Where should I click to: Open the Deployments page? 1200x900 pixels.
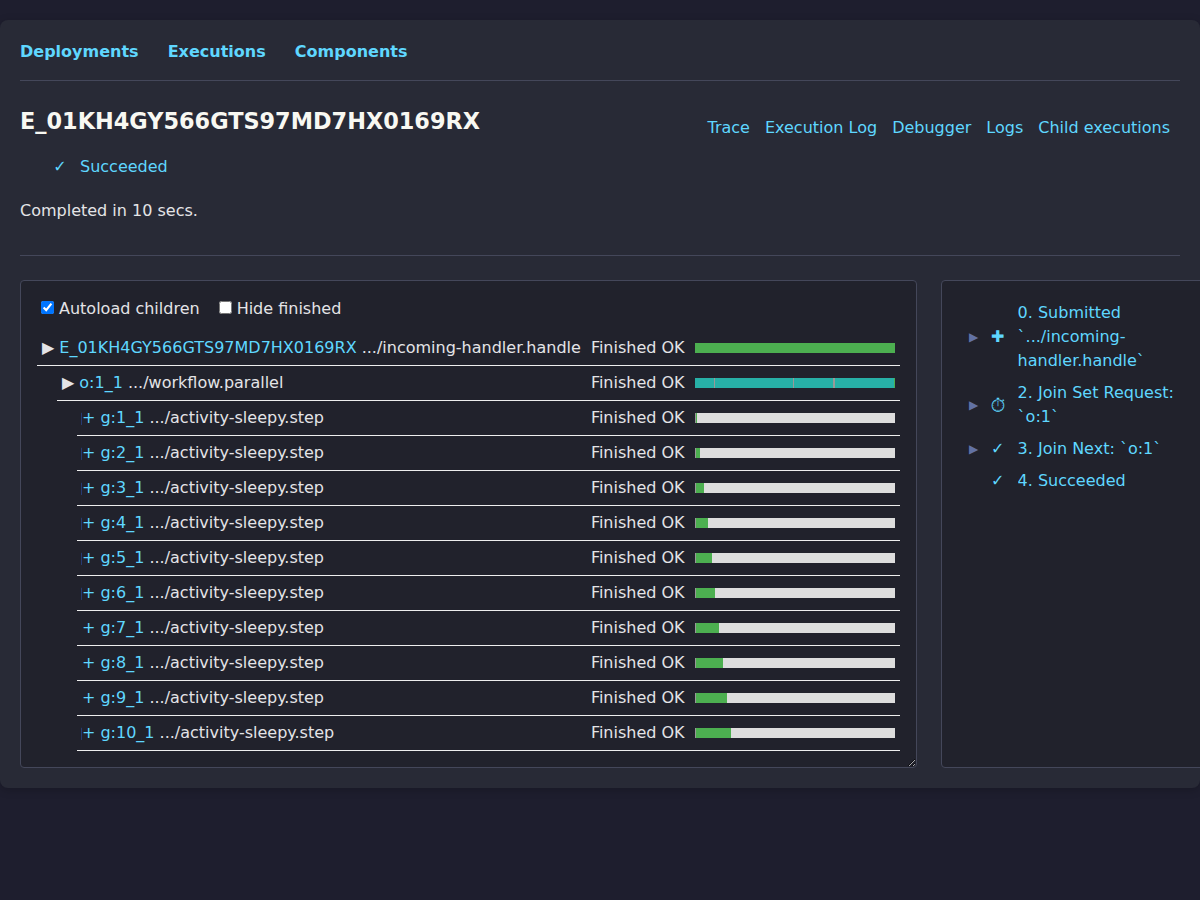[79, 51]
